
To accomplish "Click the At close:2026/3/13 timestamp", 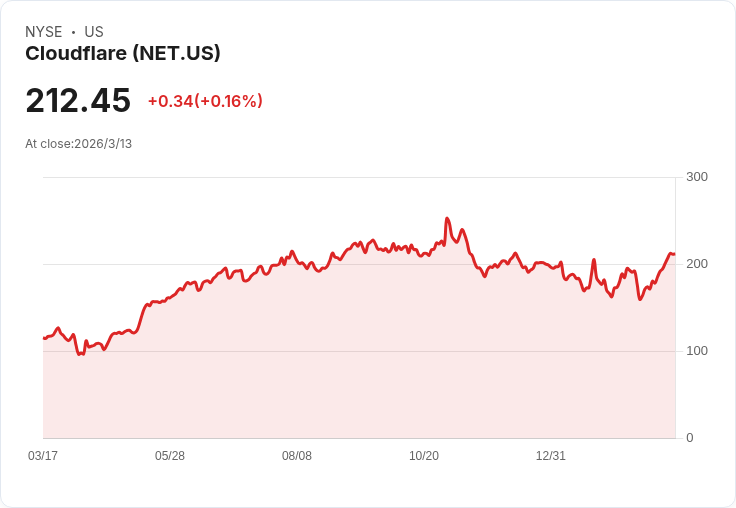I will [79, 144].
